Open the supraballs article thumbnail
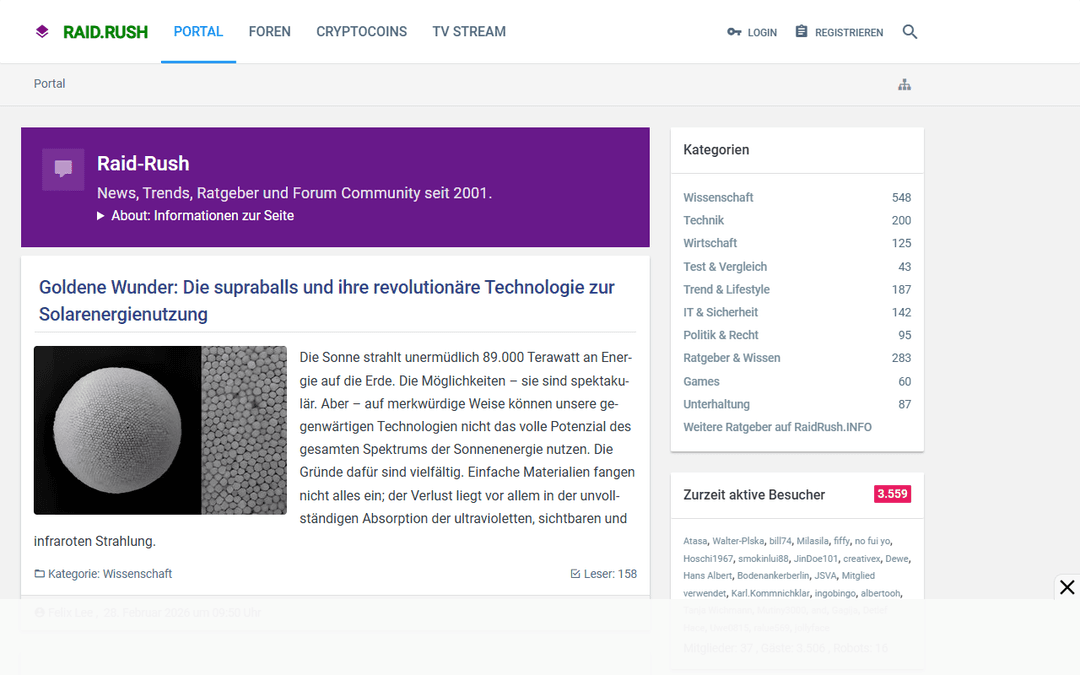Image resolution: width=1080 pixels, height=675 pixels. tap(160, 430)
